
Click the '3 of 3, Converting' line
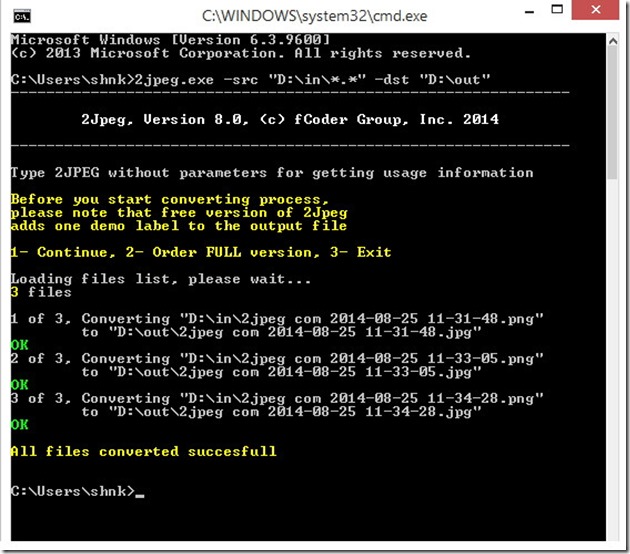277,399
